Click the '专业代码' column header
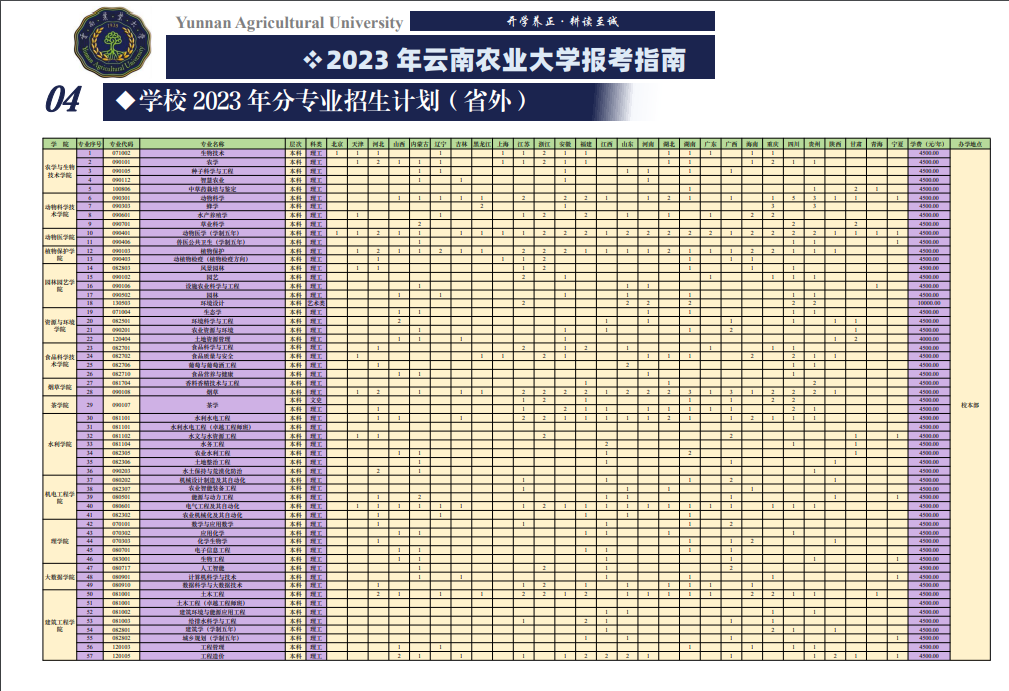This screenshot has height=691, width=1009. (121, 144)
